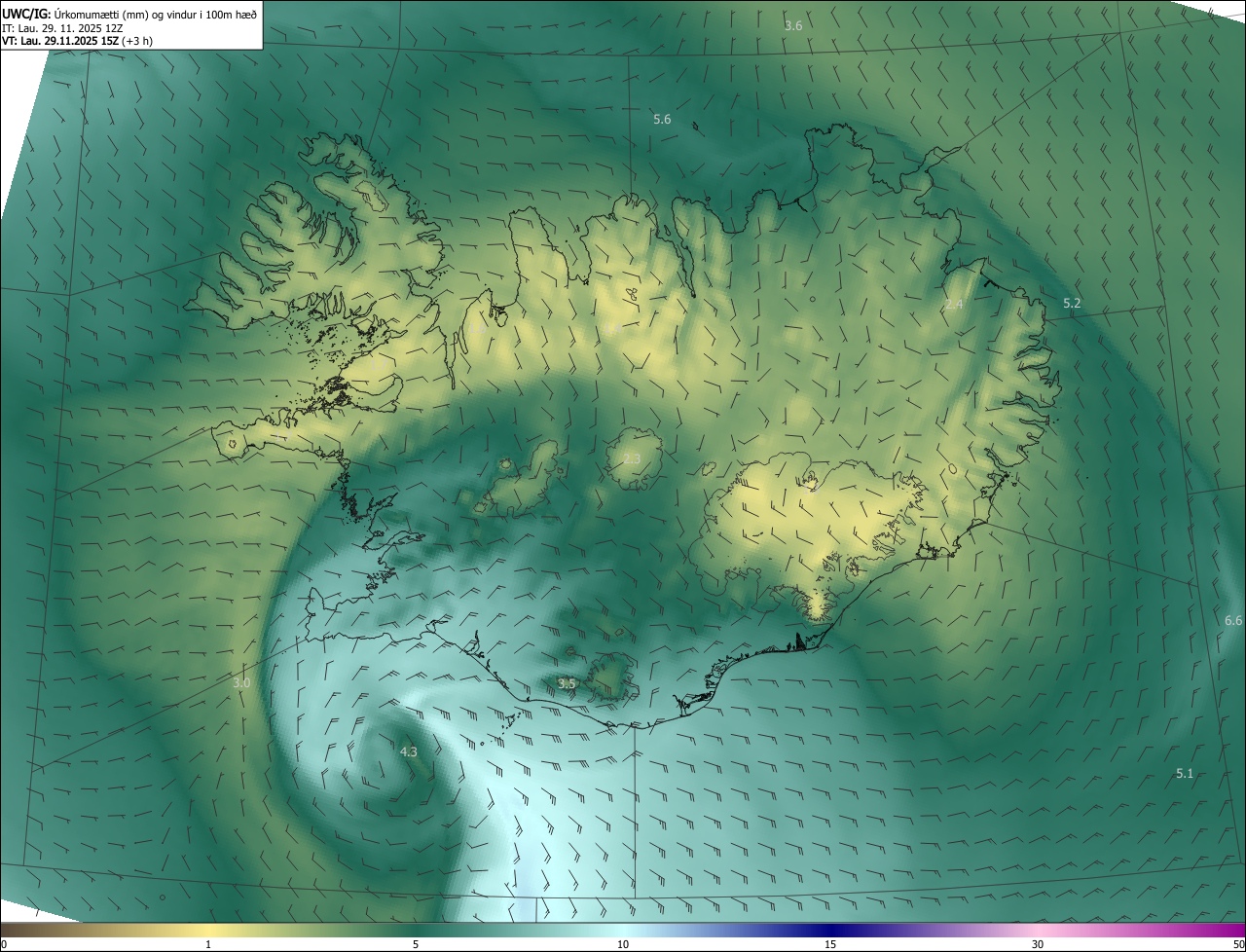Click the 1 tick label on the color scale
The image size is (1246, 952).
(208, 944)
